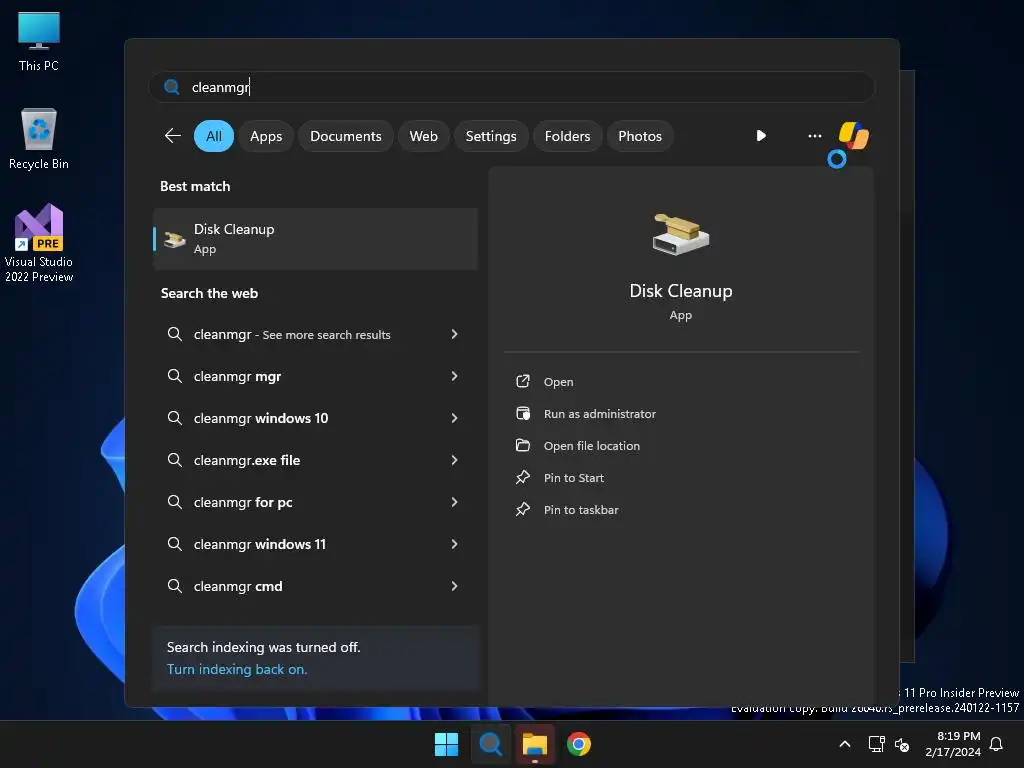Image resolution: width=1024 pixels, height=768 pixels.
Task: Click the folder icon for Open file location
Action: pyautogui.click(x=523, y=445)
